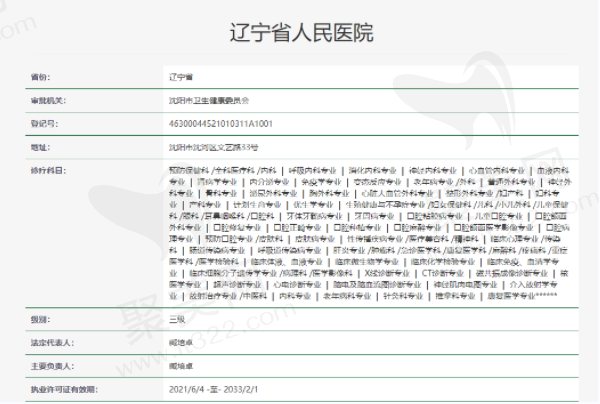The width and height of the screenshot is (600, 404).
Task: Click the name beside 法定代表人
Action: pos(181,343)
